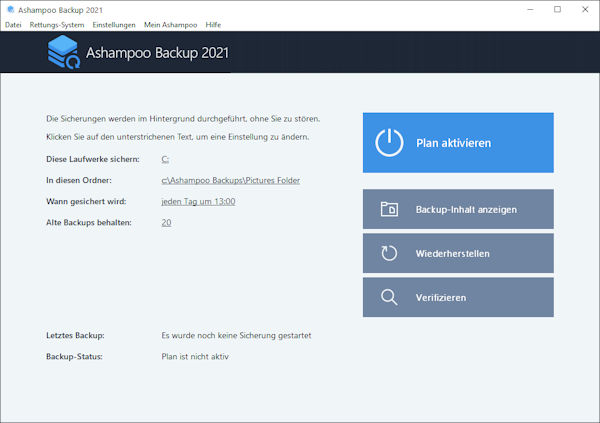Click the label 'Letztes Backup:'

(75, 335)
